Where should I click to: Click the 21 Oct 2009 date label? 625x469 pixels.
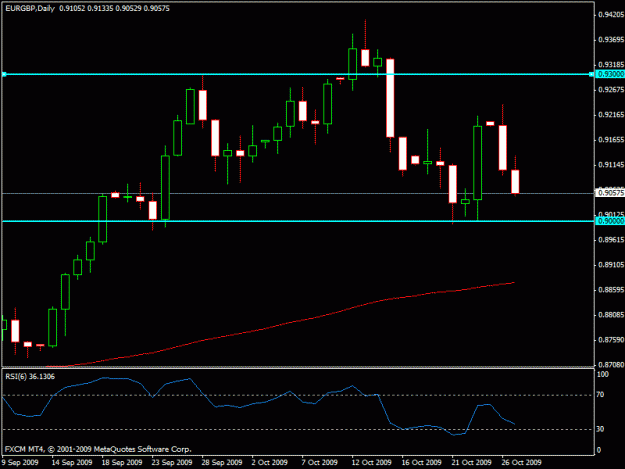click(471, 463)
